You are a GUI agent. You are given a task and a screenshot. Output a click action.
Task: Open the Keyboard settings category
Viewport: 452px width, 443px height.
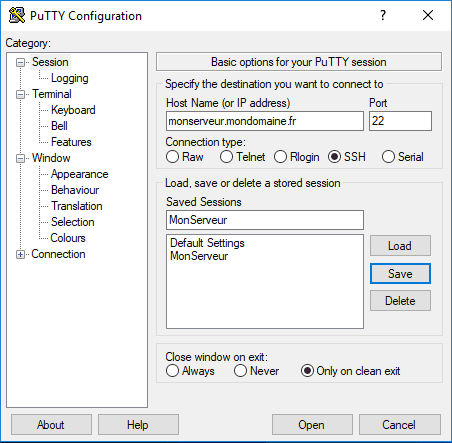(x=73, y=110)
